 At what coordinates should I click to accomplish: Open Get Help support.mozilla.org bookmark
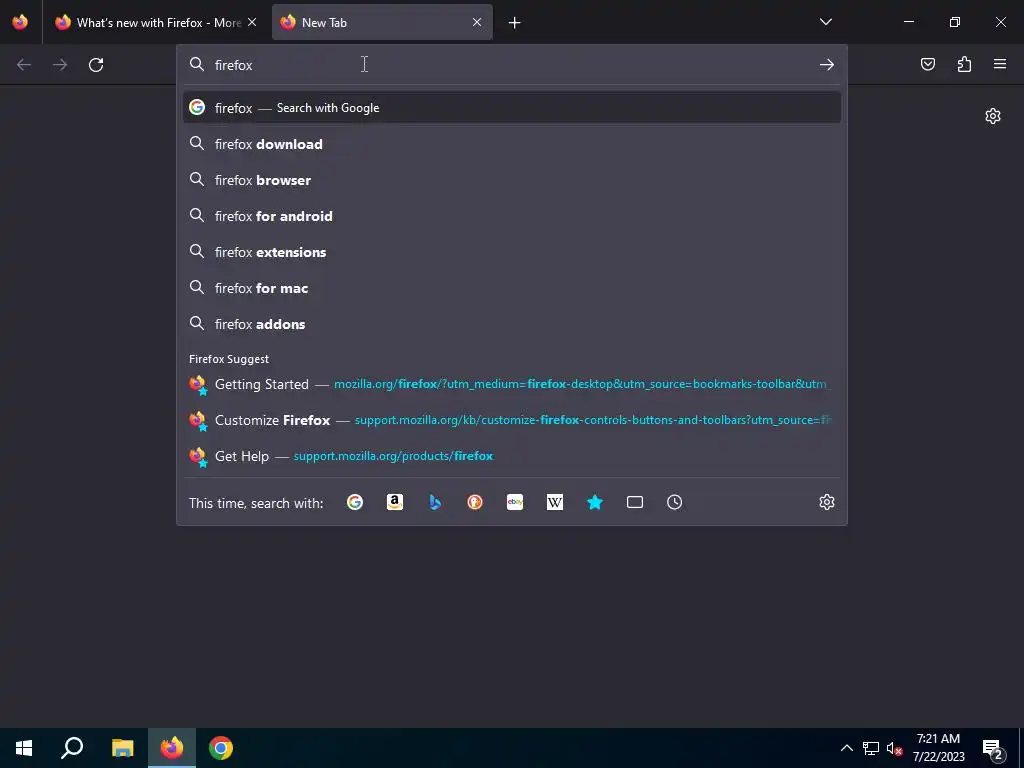point(512,456)
